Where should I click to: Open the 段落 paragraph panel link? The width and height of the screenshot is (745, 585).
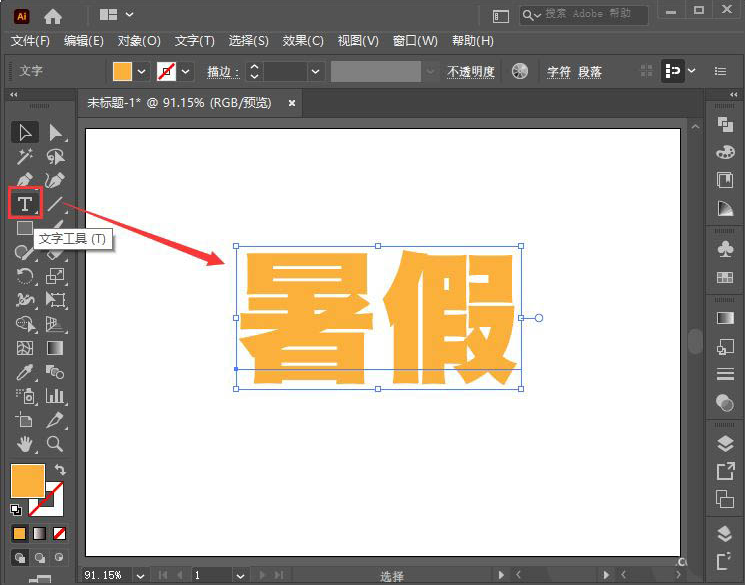[590, 72]
